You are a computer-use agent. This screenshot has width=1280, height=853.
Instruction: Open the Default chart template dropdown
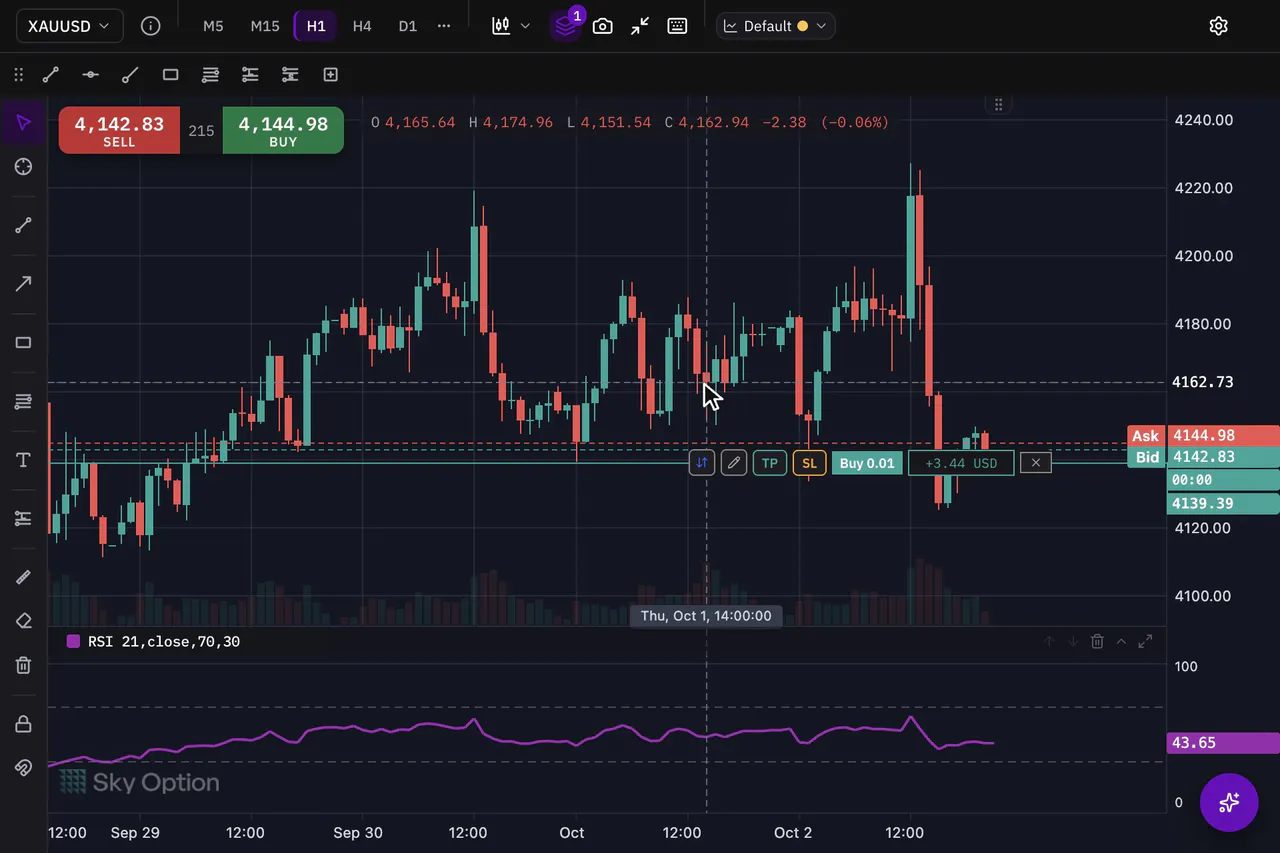point(776,26)
